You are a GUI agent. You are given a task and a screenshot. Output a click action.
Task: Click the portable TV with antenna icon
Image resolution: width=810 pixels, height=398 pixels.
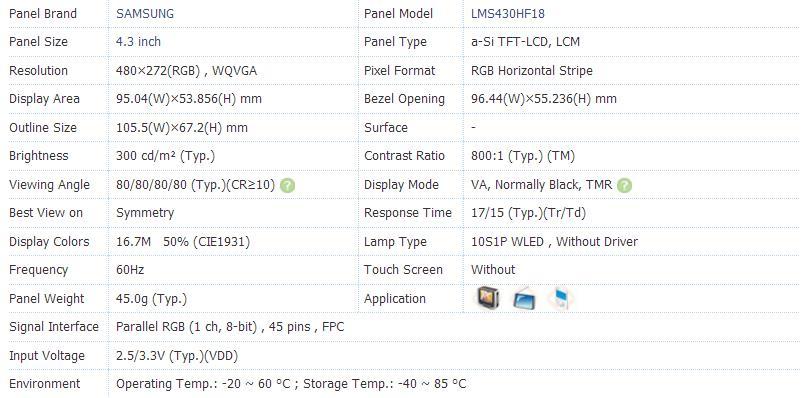tap(524, 298)
